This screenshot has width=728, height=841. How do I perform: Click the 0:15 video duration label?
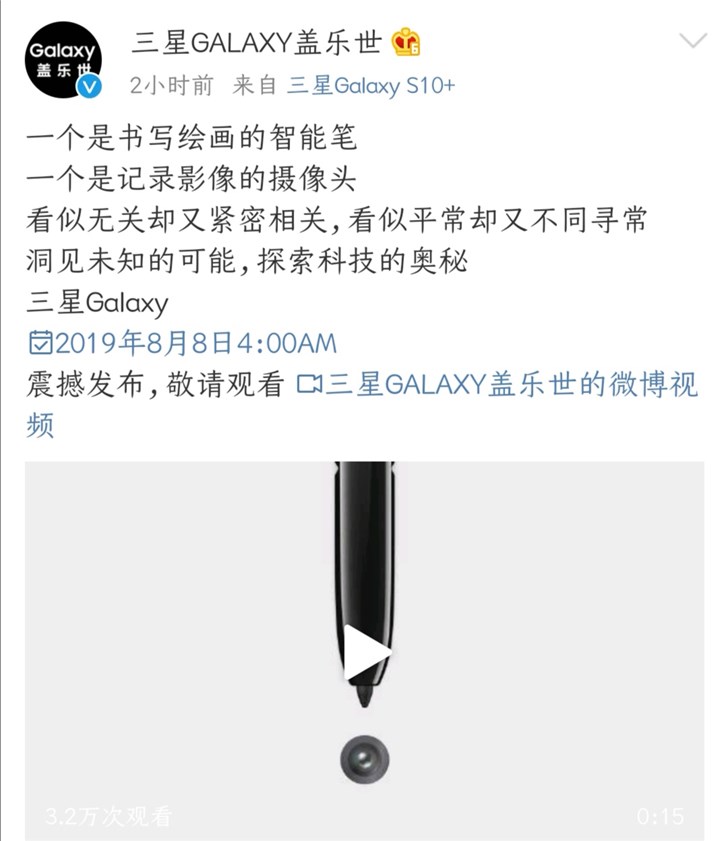(x=660, y=817)
